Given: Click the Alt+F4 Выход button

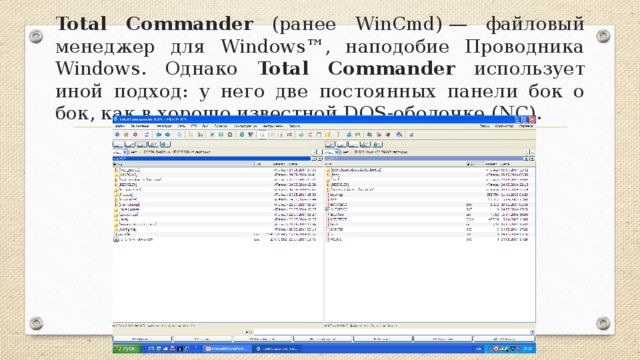Looking at the screenshot, I should (x=504, y=339).
